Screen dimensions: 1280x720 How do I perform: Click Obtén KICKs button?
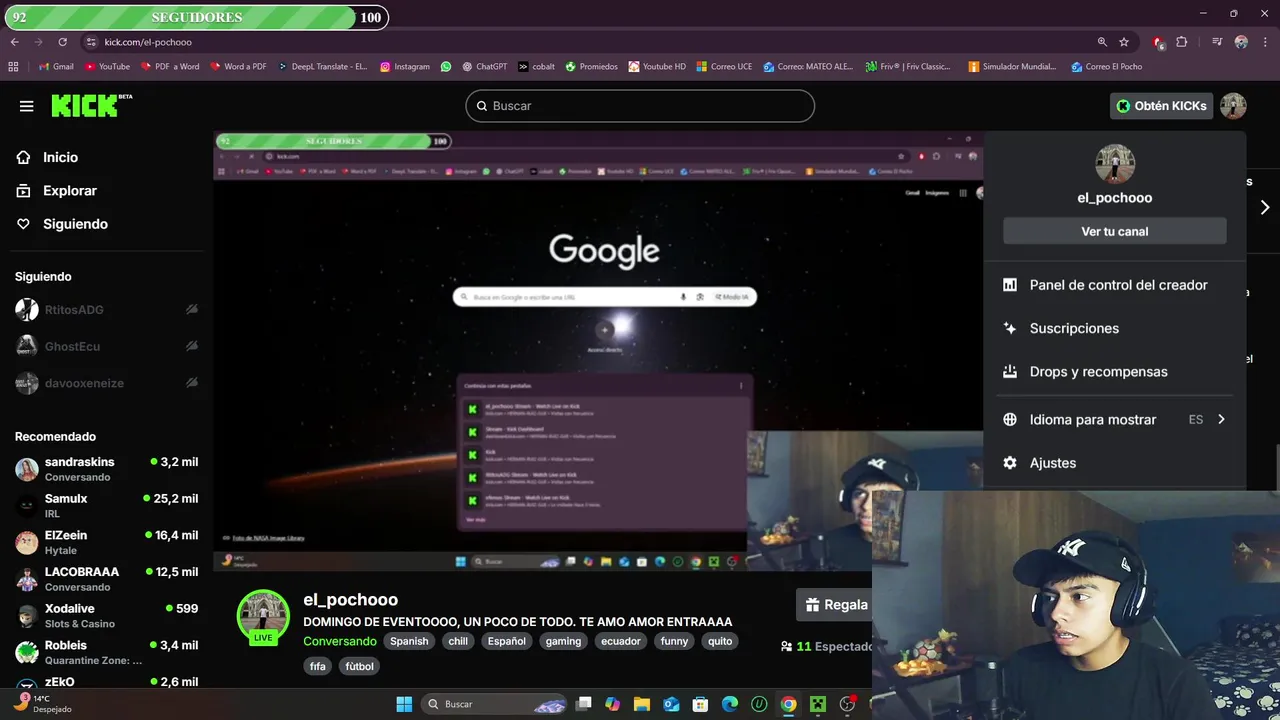(x=1161, y=106)
